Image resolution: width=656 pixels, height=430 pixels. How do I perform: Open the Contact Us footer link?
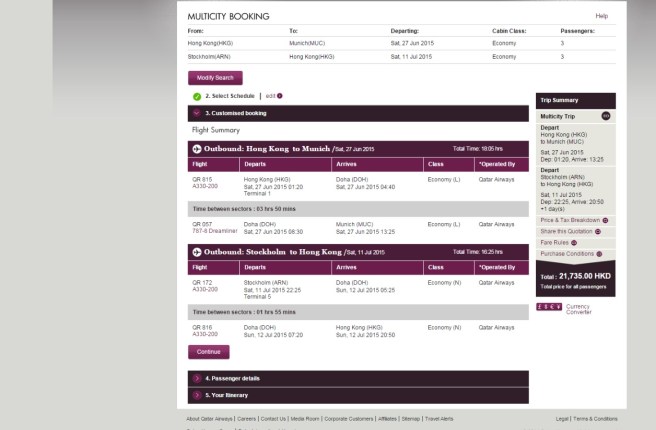(273, 419)
